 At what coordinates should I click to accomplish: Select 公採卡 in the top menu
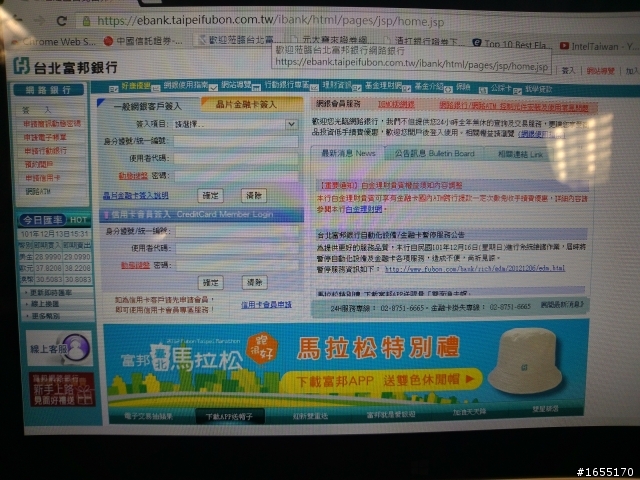click(501, 88)
